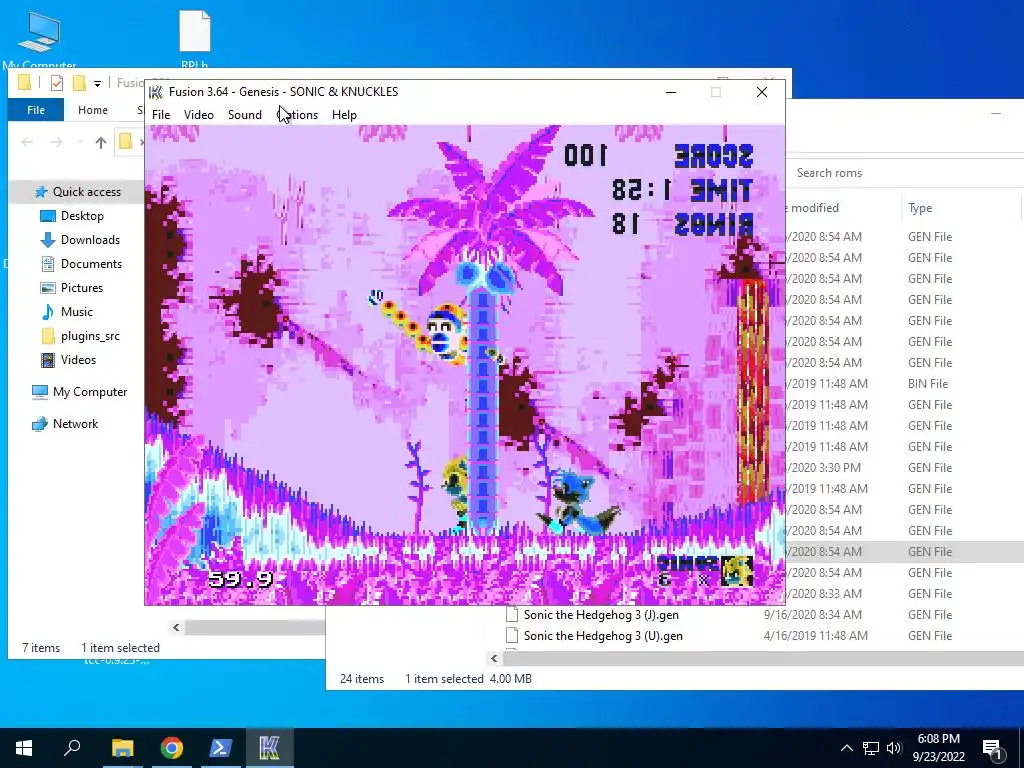Click the blank file desktop icon
Image resolution: width=1024 pixels, height=768 pixels.
click(195, 39)
